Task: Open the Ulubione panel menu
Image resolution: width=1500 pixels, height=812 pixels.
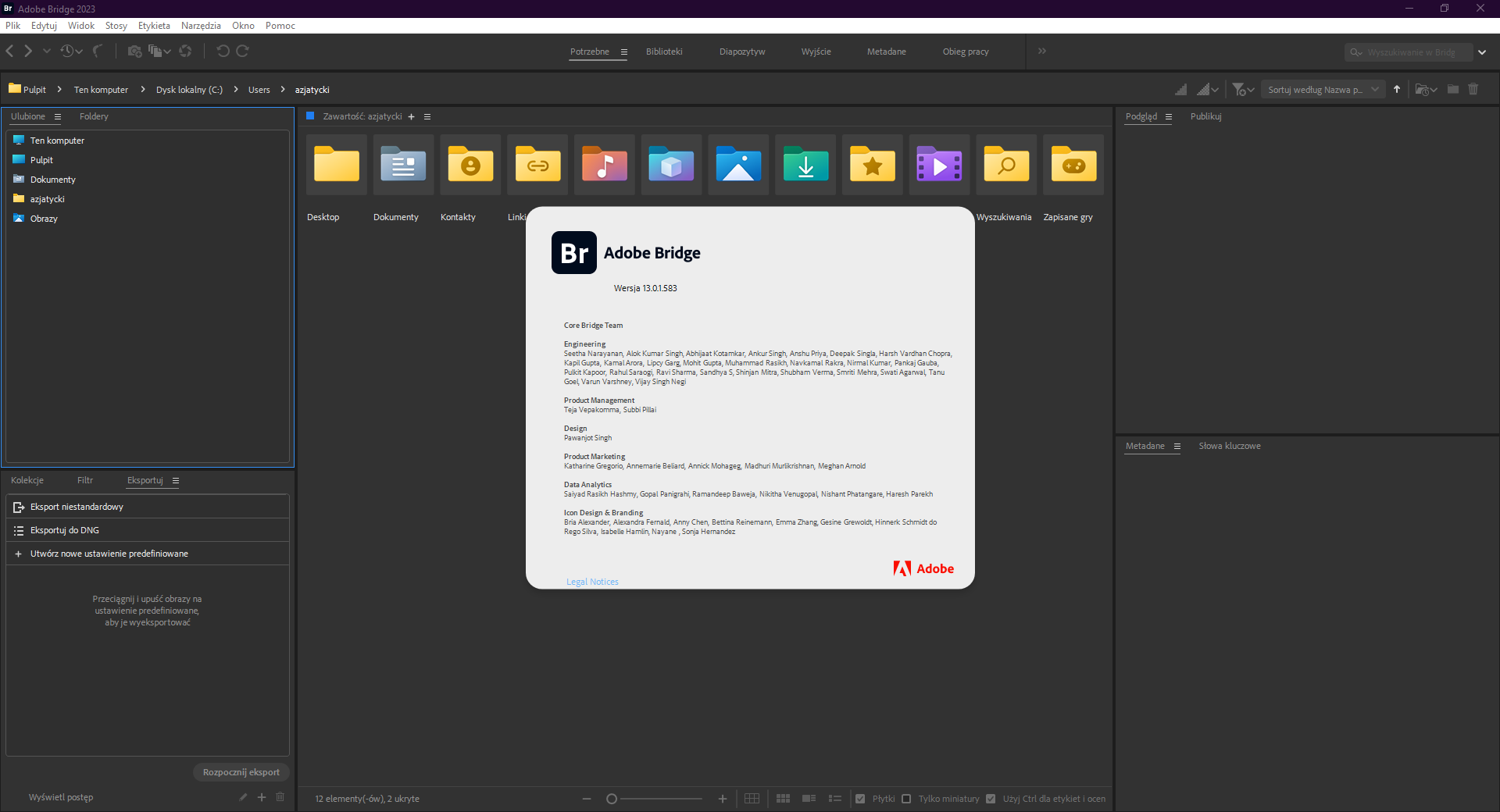Action: tap(58, 117)
